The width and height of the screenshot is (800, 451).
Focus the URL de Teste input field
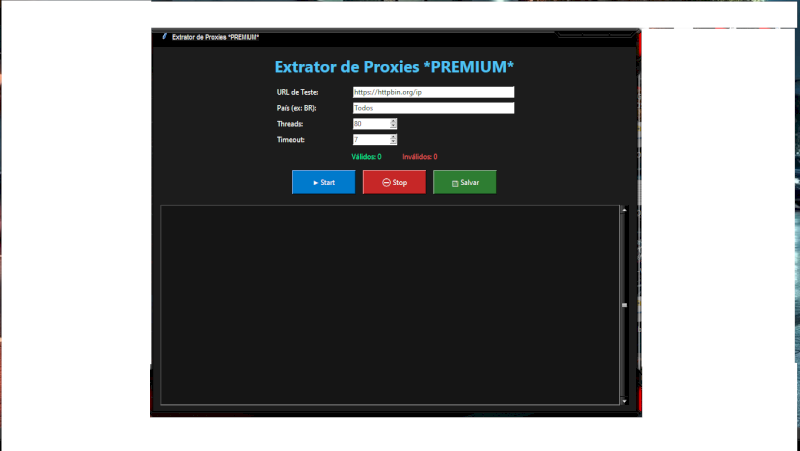[x=433, y=92]
